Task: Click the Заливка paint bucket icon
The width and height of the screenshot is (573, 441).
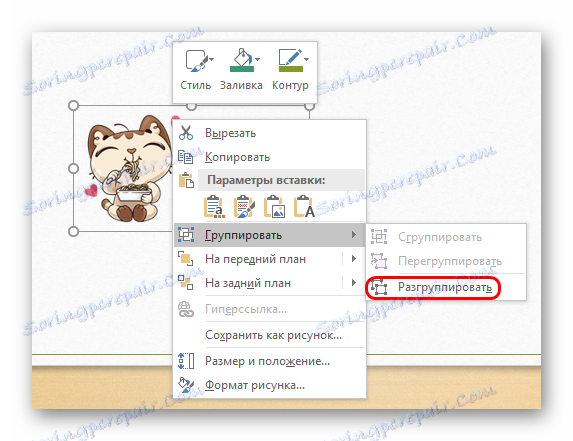Action: tap(241, 61)
